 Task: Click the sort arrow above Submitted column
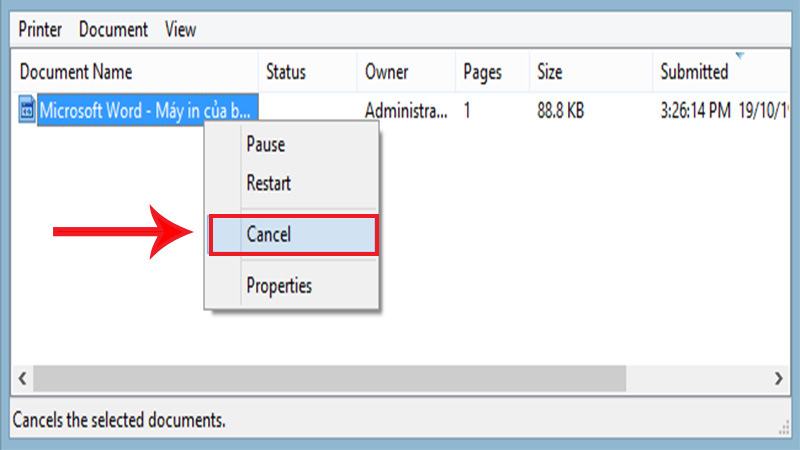point(740,55)
